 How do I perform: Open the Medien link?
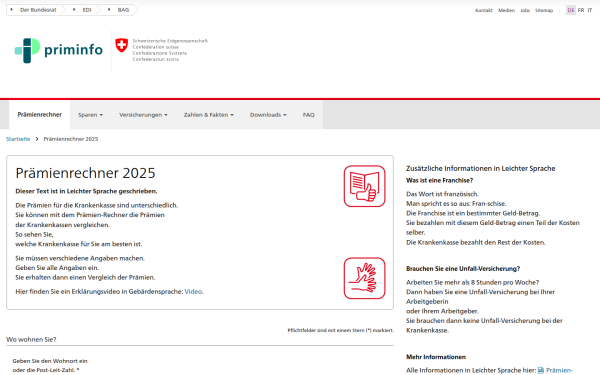(506, 10)
